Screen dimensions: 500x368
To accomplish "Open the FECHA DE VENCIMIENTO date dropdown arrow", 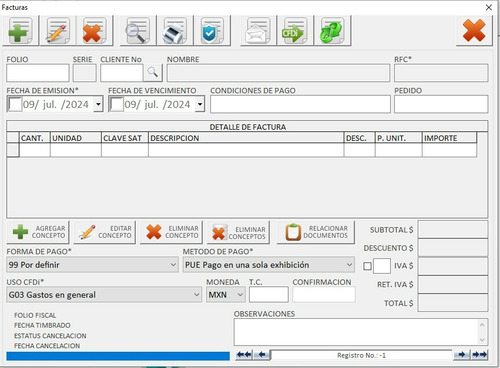I will [x=200, y=104].
